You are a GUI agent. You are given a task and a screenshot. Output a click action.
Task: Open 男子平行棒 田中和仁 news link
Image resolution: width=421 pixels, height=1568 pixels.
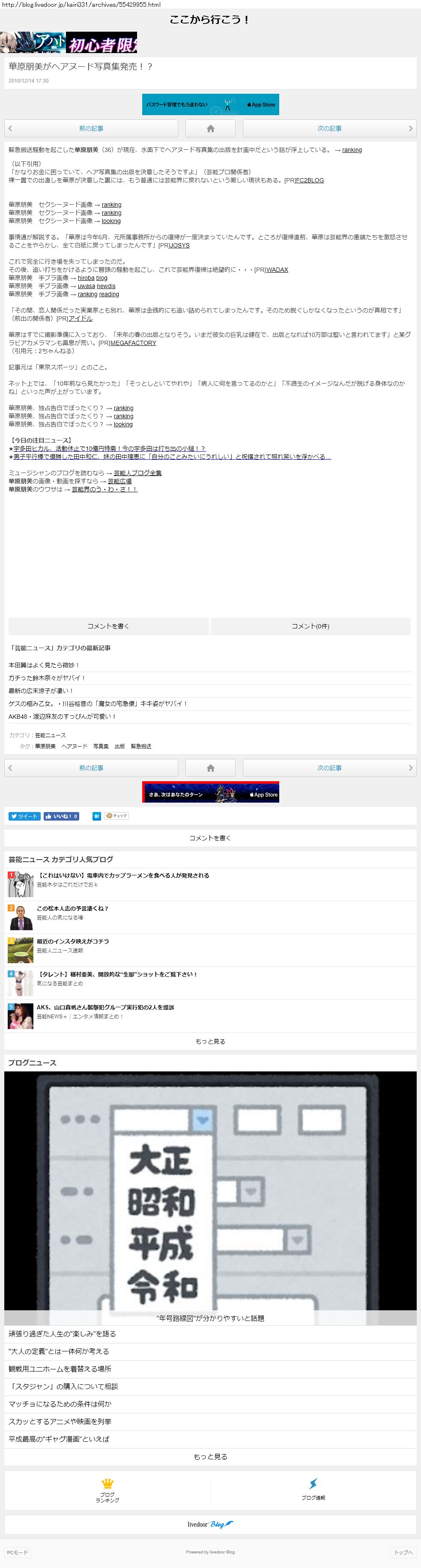[x=172, y=456]
